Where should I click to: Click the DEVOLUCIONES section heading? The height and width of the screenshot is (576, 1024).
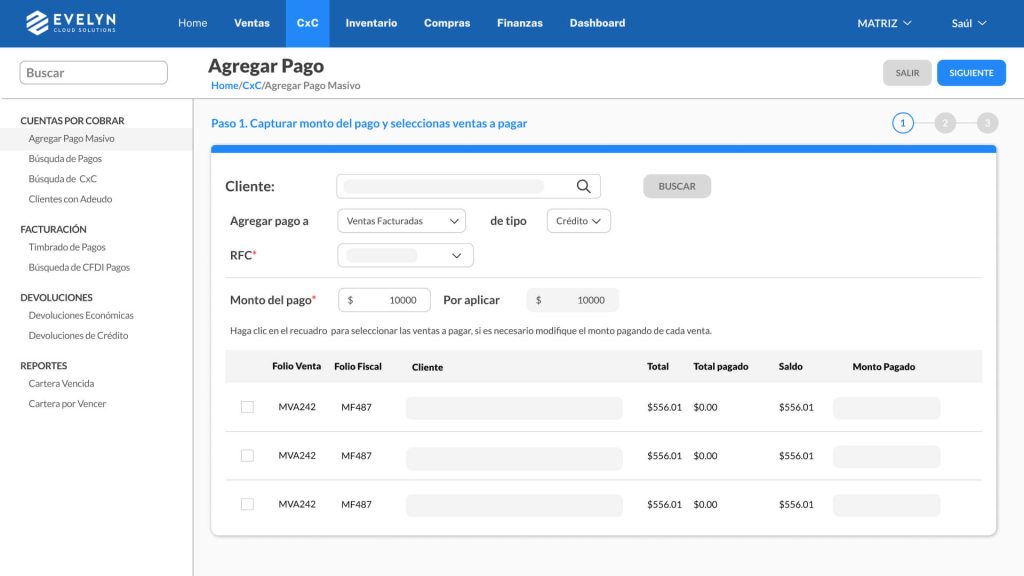point(56,298)
